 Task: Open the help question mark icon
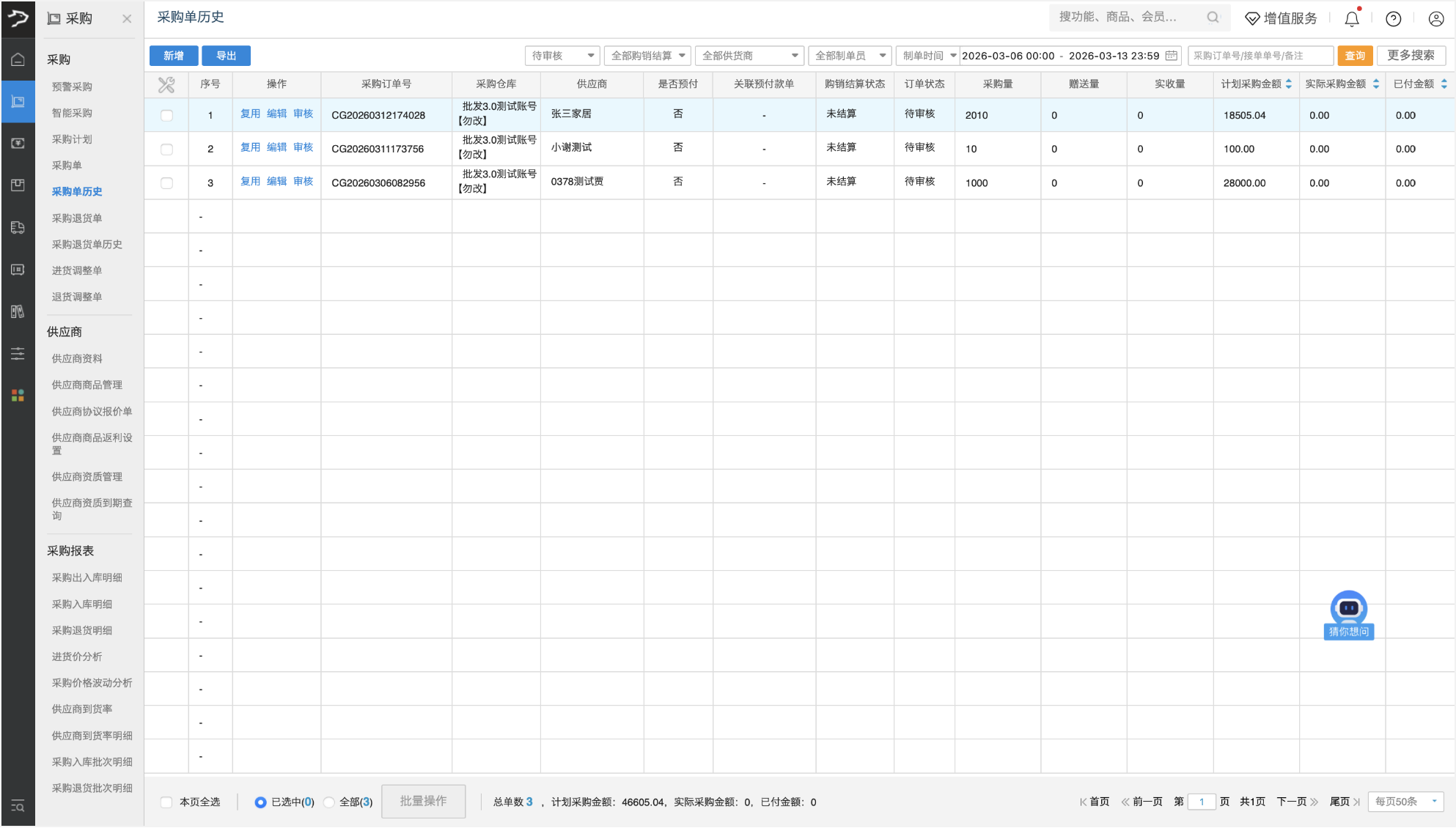point(1393,19)
